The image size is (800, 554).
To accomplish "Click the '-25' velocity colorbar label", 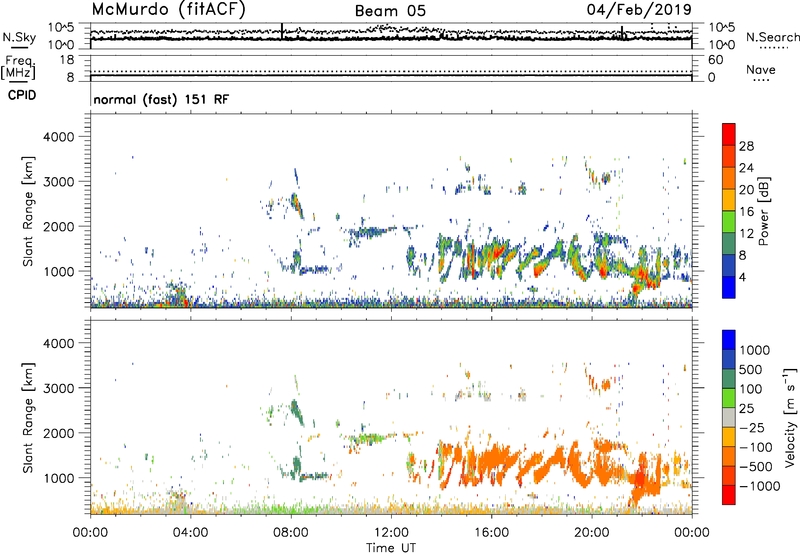I will point(753,428).
